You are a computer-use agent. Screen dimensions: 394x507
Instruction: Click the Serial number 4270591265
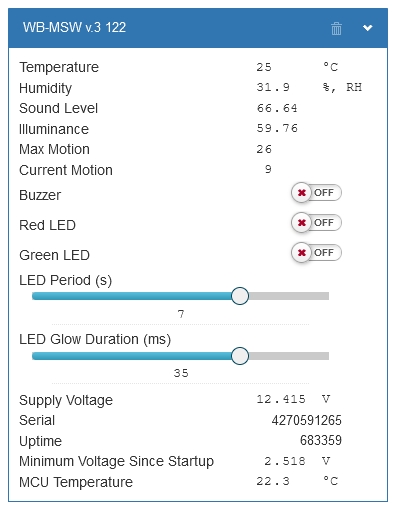(306, 420)
